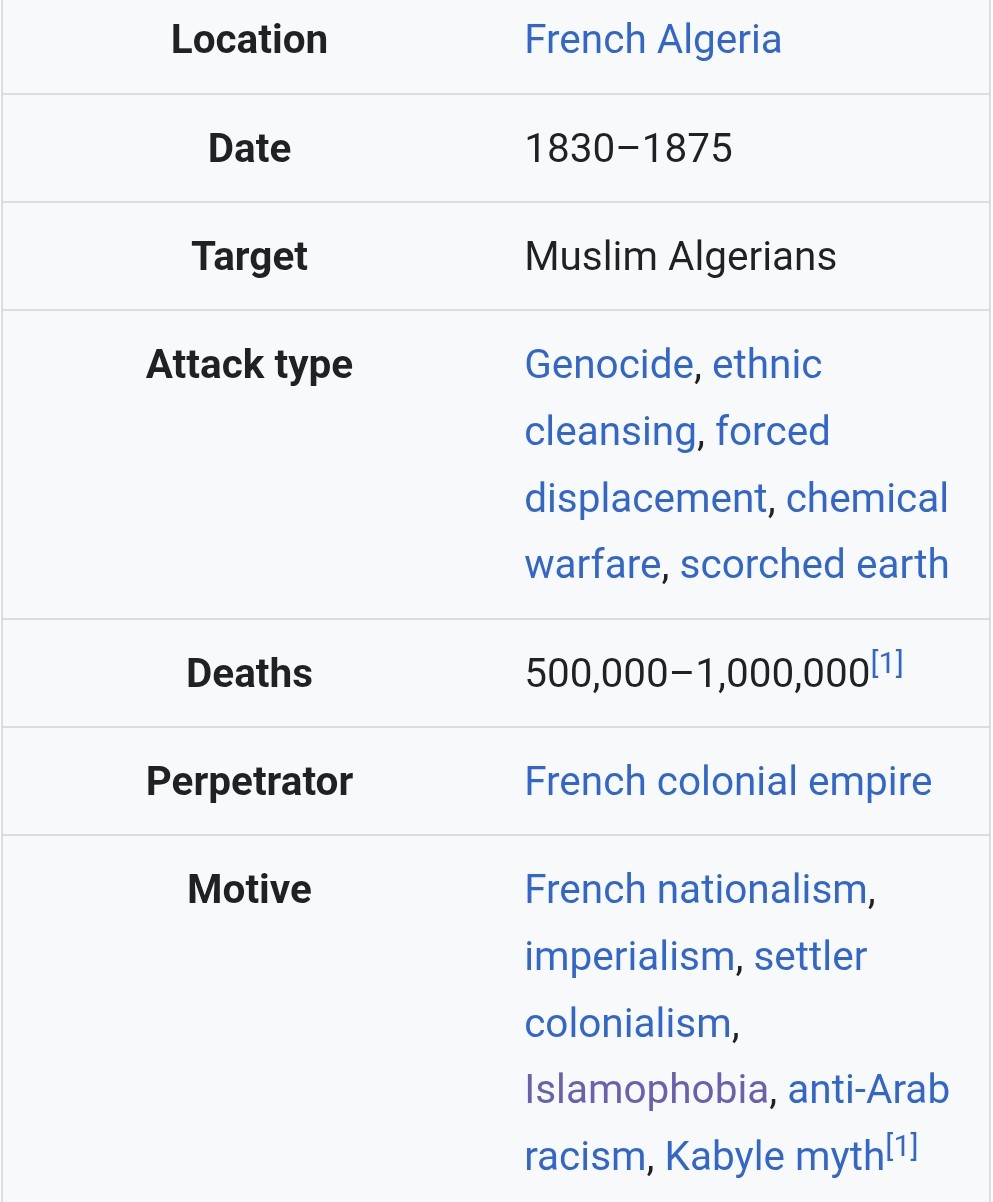Open the French Algeria link
This screenshot has width=993, height=1202.
pos(652,40)
